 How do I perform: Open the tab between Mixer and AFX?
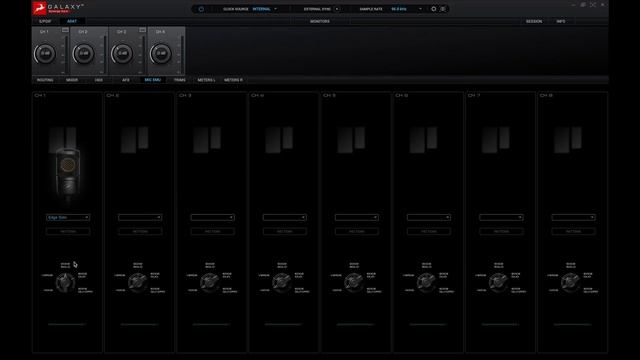point(99,80)
